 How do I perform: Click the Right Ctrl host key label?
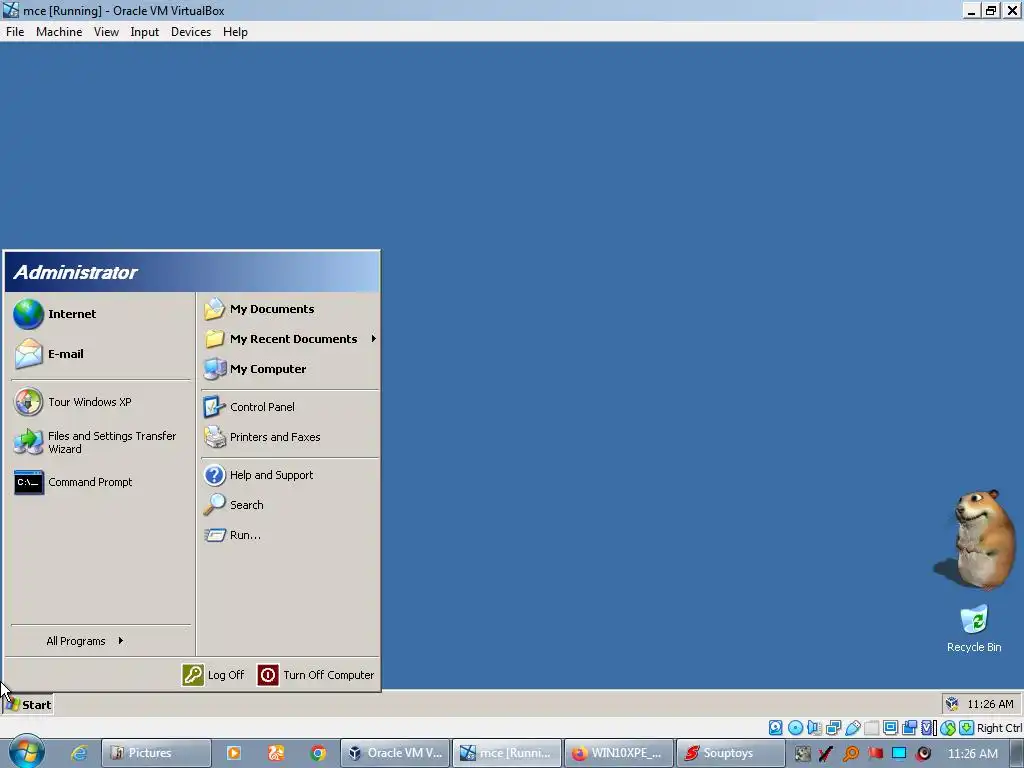(999, 728)
